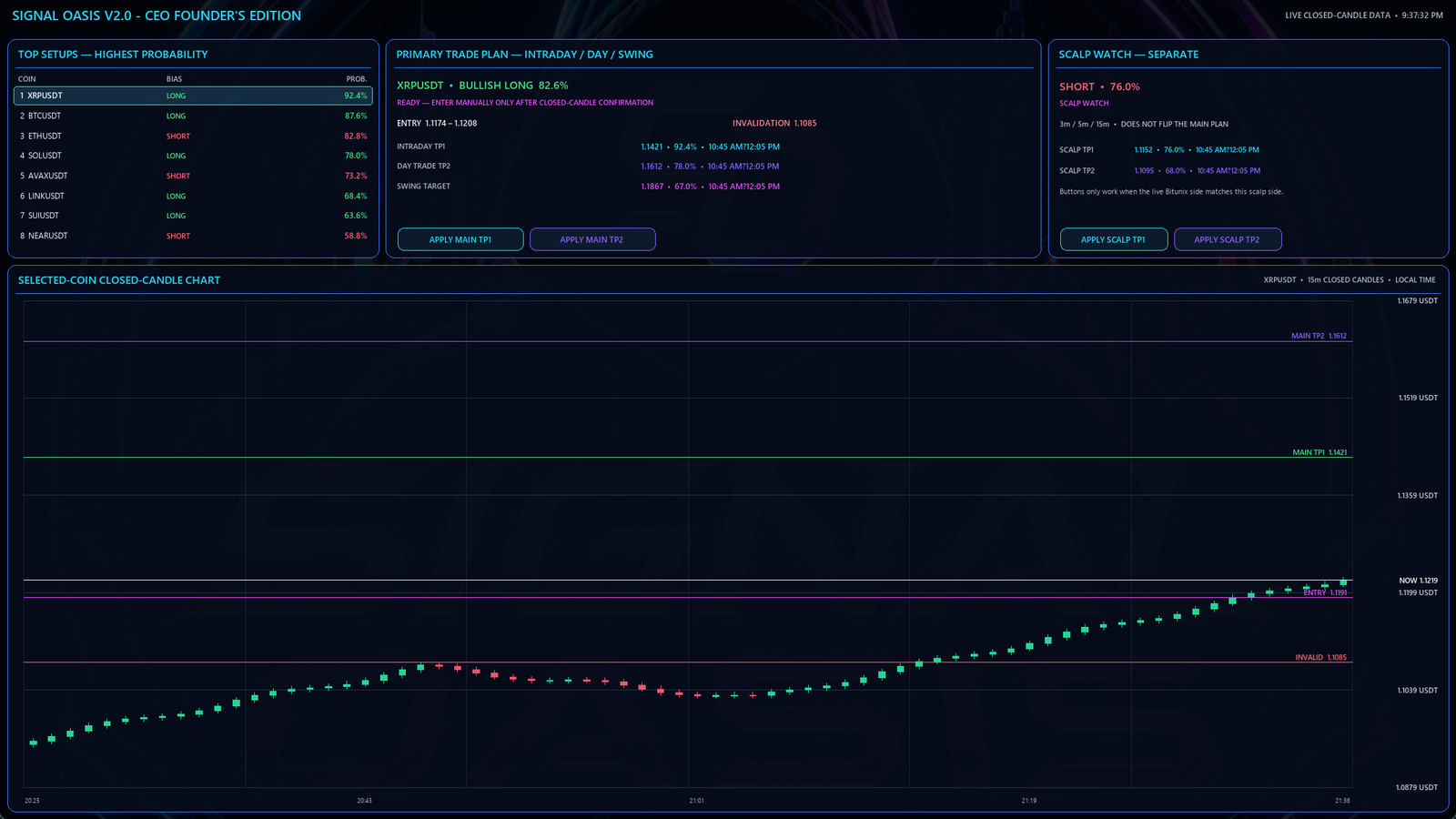The image size is (1456, 819).
Task: Click the 58.8% probability for NEARUSDT
Action: coord(356,236)
